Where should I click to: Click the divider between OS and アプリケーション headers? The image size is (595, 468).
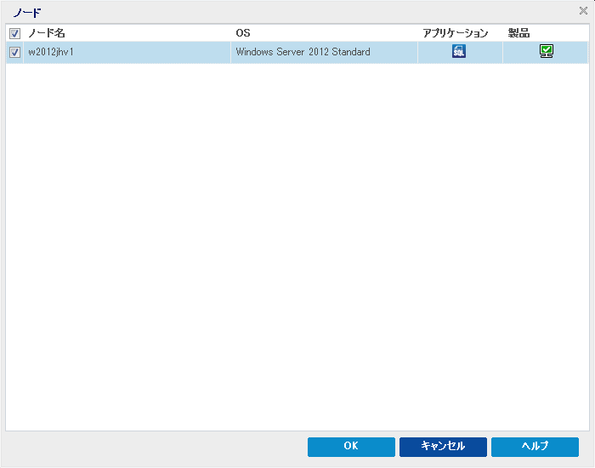[417, 33]
